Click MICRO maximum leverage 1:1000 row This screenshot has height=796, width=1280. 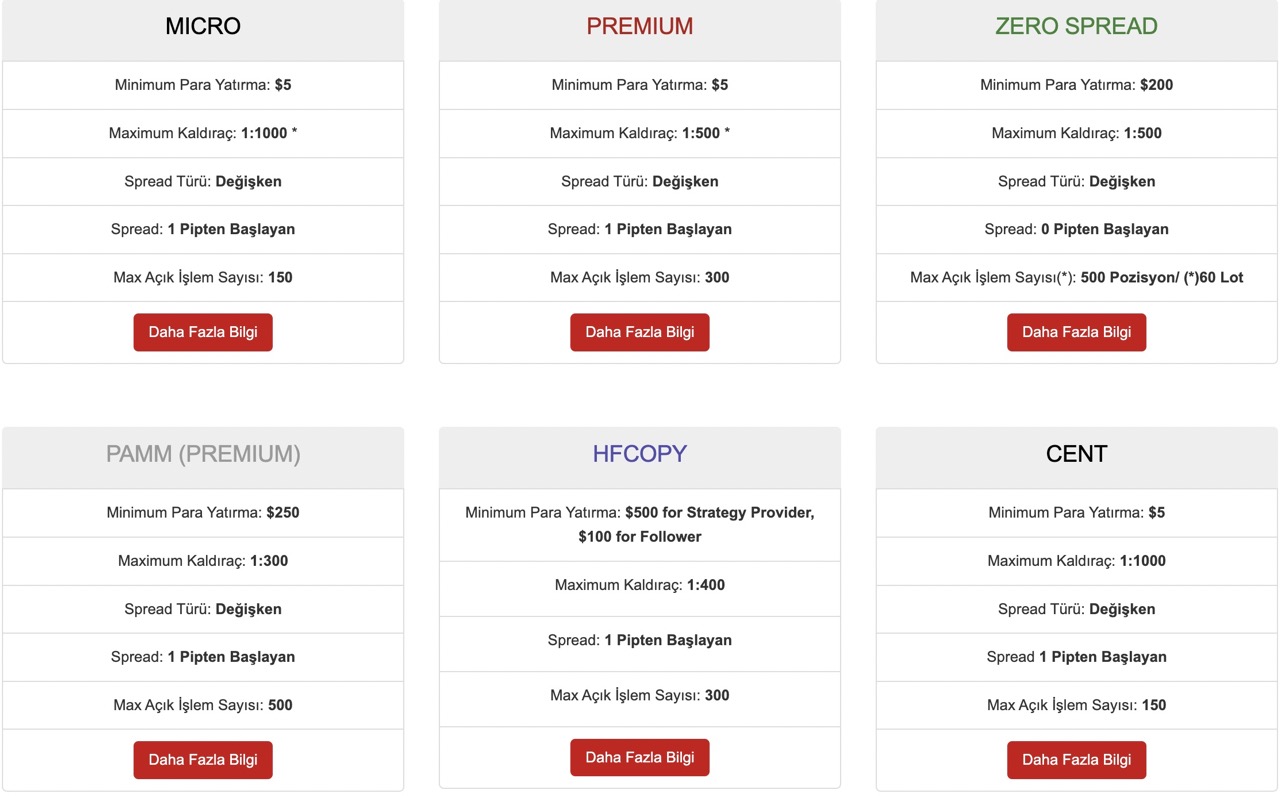coord(203,133)
